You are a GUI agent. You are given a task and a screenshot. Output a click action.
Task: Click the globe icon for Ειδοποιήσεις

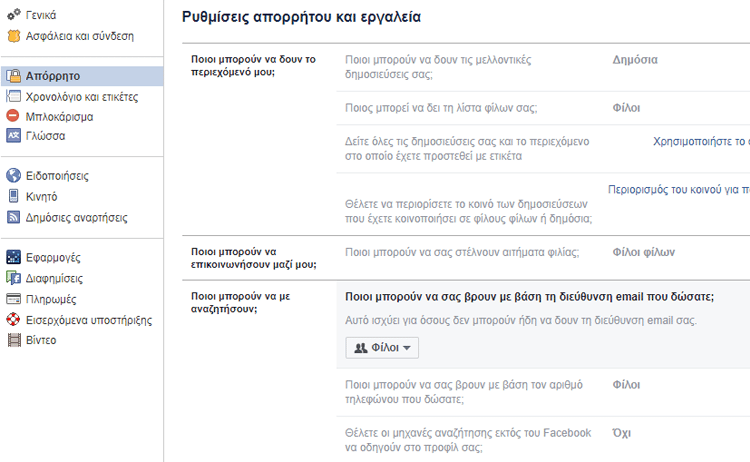tap(13, 176)
